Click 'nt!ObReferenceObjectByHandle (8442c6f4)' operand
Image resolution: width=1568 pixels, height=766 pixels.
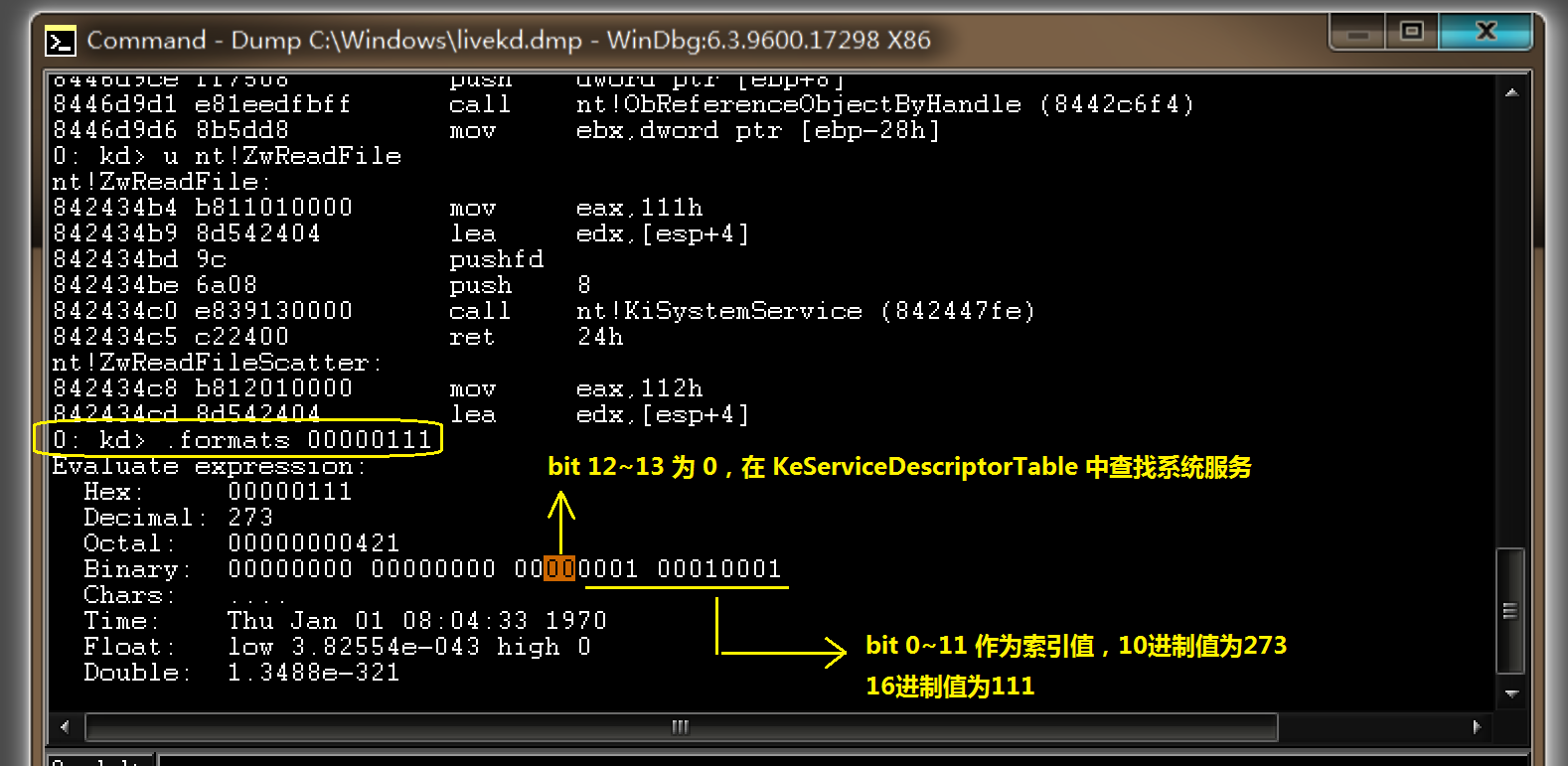(x=885, y=104)
